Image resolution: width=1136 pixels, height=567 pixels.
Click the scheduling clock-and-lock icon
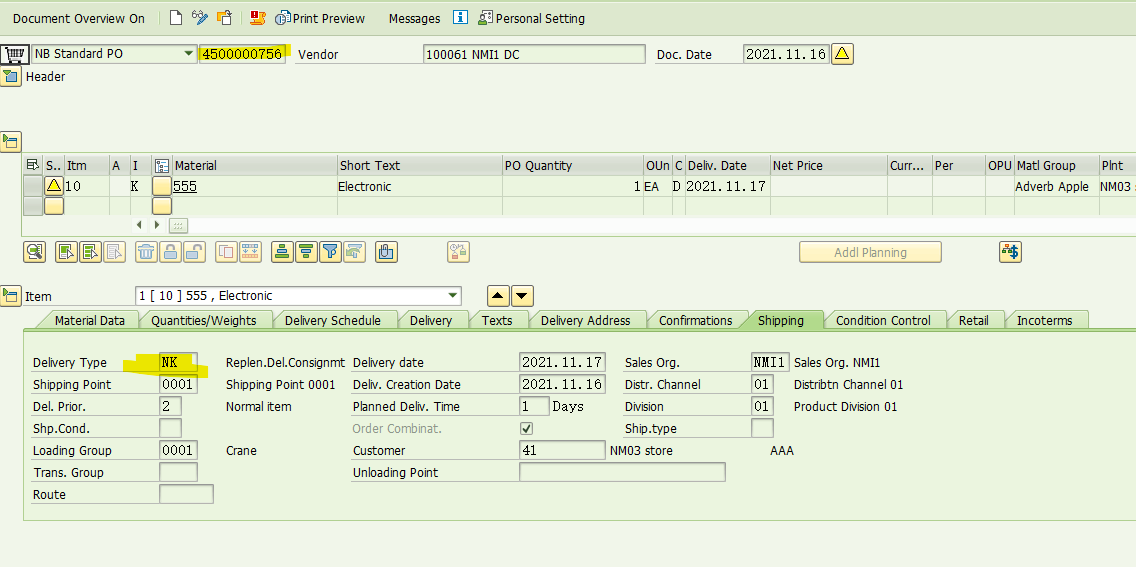tap(458, 252)
